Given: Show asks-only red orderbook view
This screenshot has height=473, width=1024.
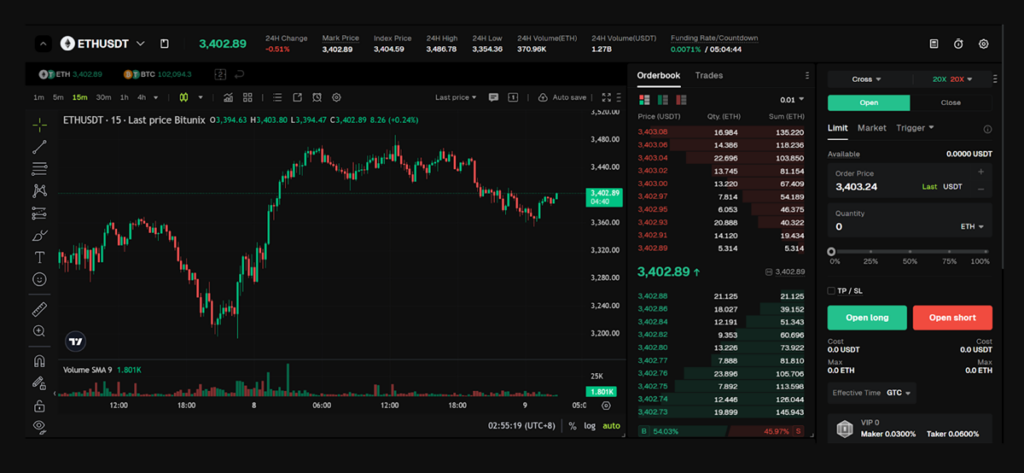Looking at the screenshot, I should (681, 100).
